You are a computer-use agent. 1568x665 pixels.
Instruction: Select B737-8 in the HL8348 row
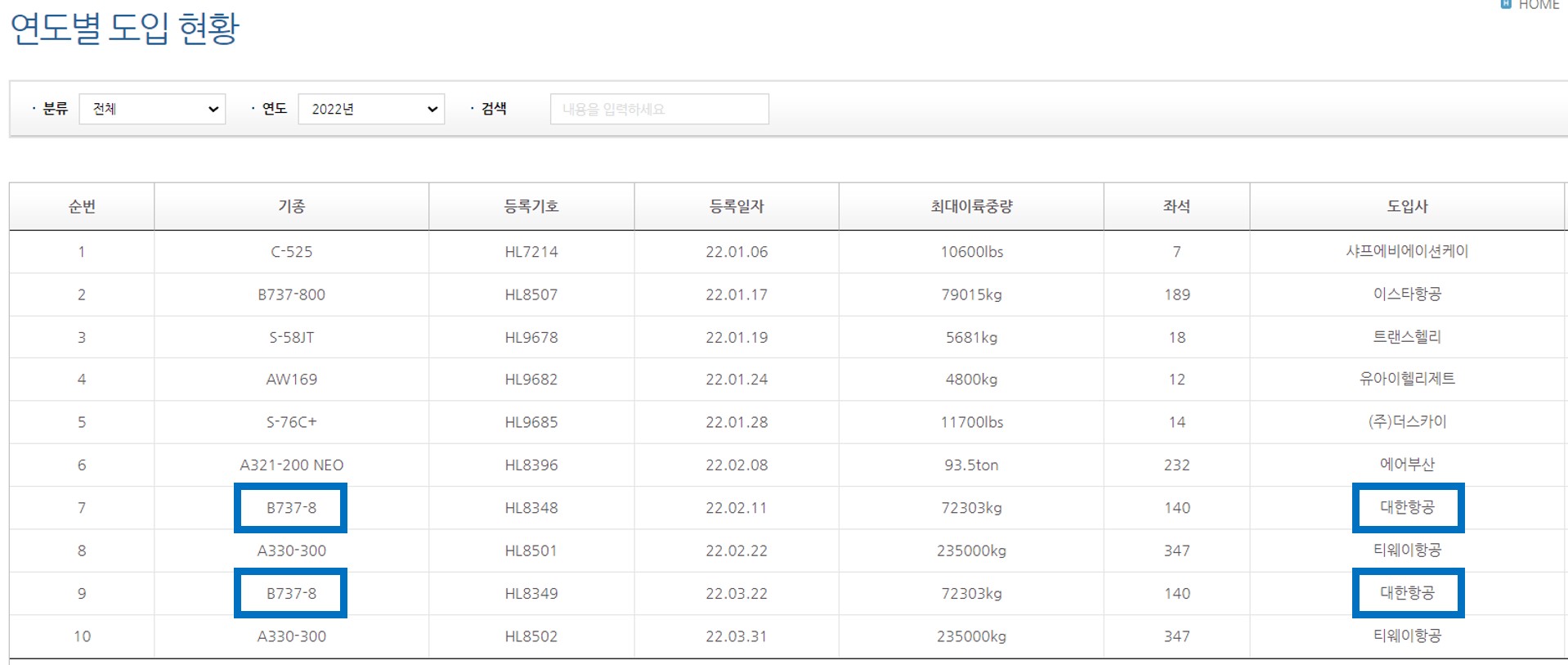291,508
